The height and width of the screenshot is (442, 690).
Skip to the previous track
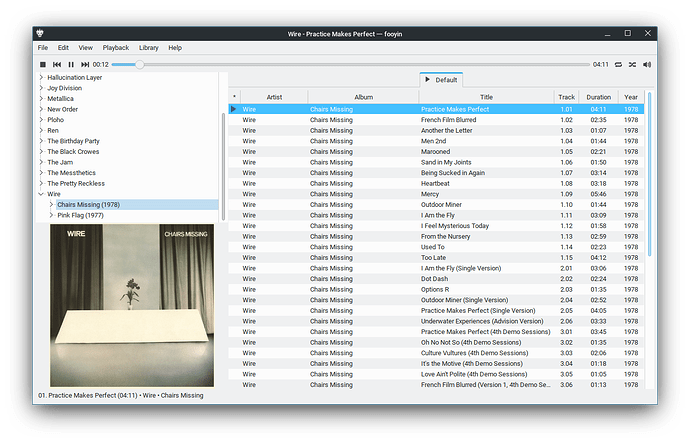tap(57, 64)
